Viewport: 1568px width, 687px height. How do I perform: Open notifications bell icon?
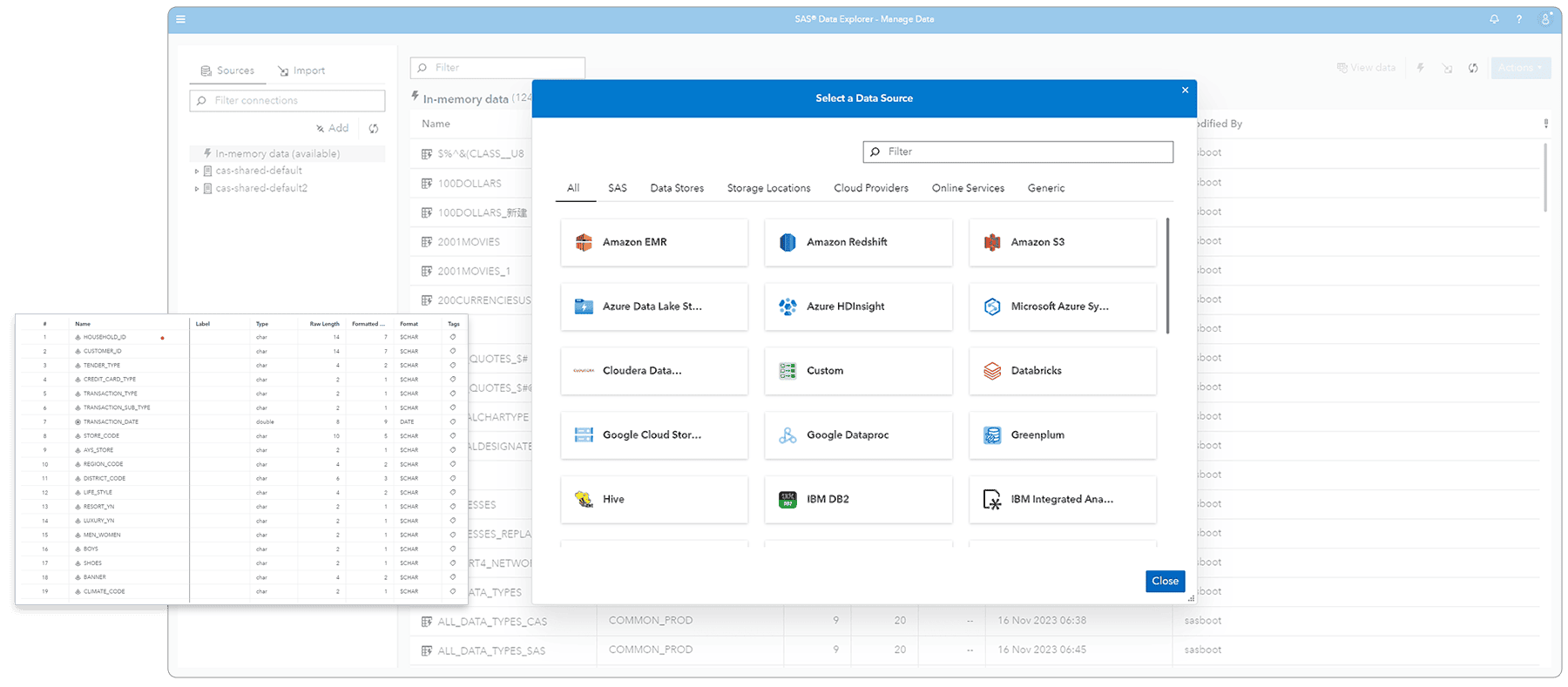coord(1494,19)
